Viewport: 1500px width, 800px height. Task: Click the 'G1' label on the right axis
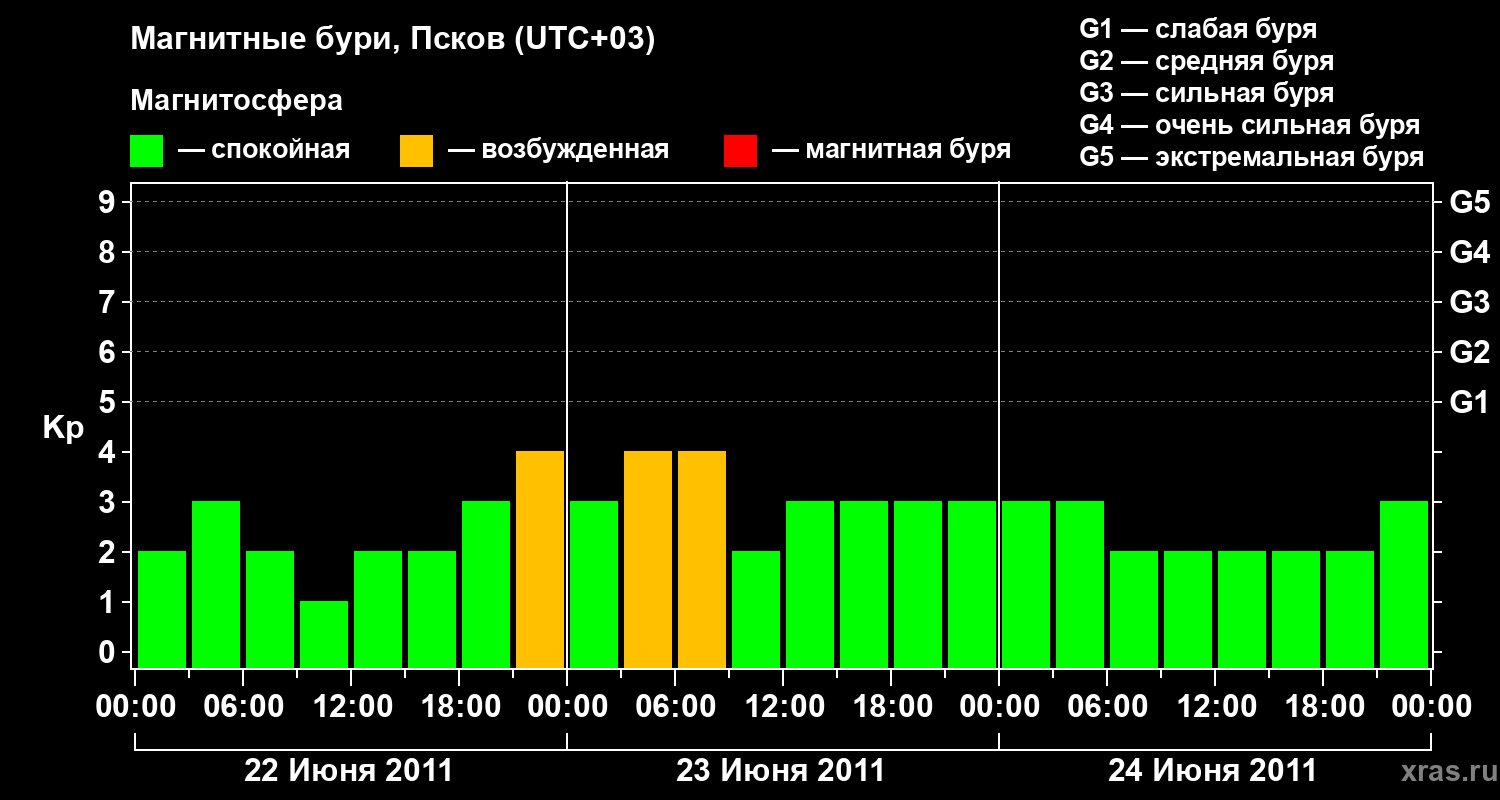1470,402
